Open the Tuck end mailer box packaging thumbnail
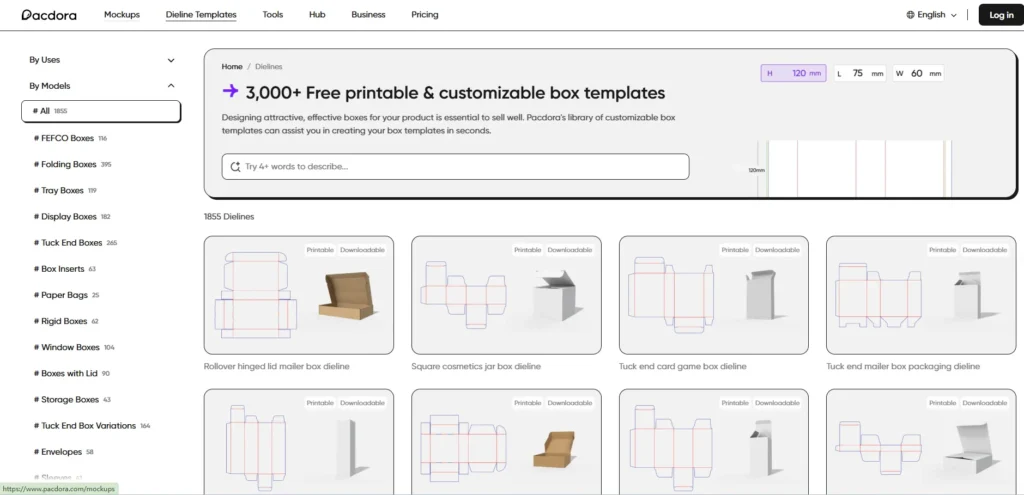The image size is (1024, 495). [921, 295]
